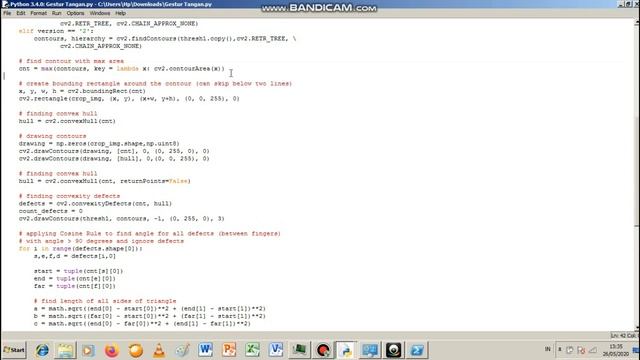The height and width of the screenshot is (360, 640).
Task: Click the 'end = tuple(cnt[e][0])' line
Action: pyautogui.click(x=75, y=279)
